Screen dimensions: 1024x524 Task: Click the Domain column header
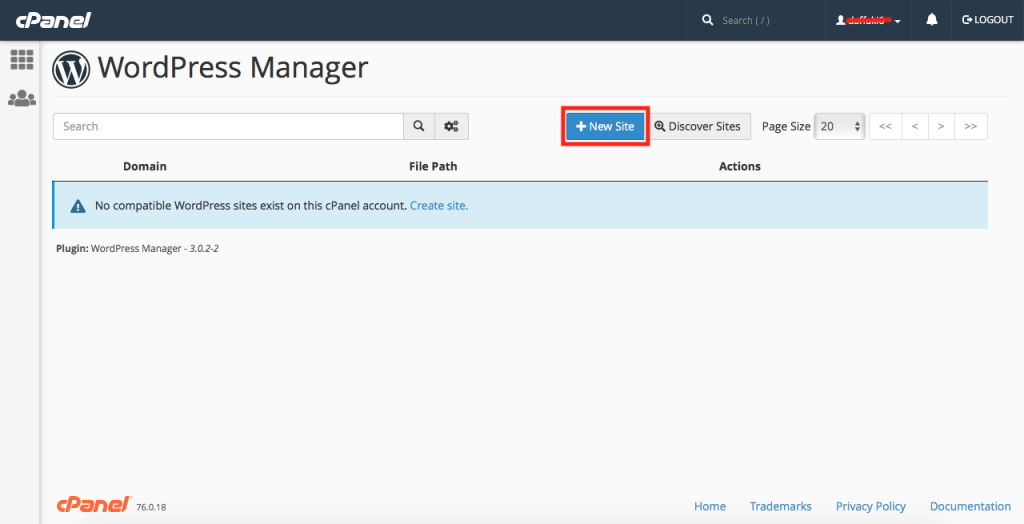pyautogui.click(x=144, y=166)
